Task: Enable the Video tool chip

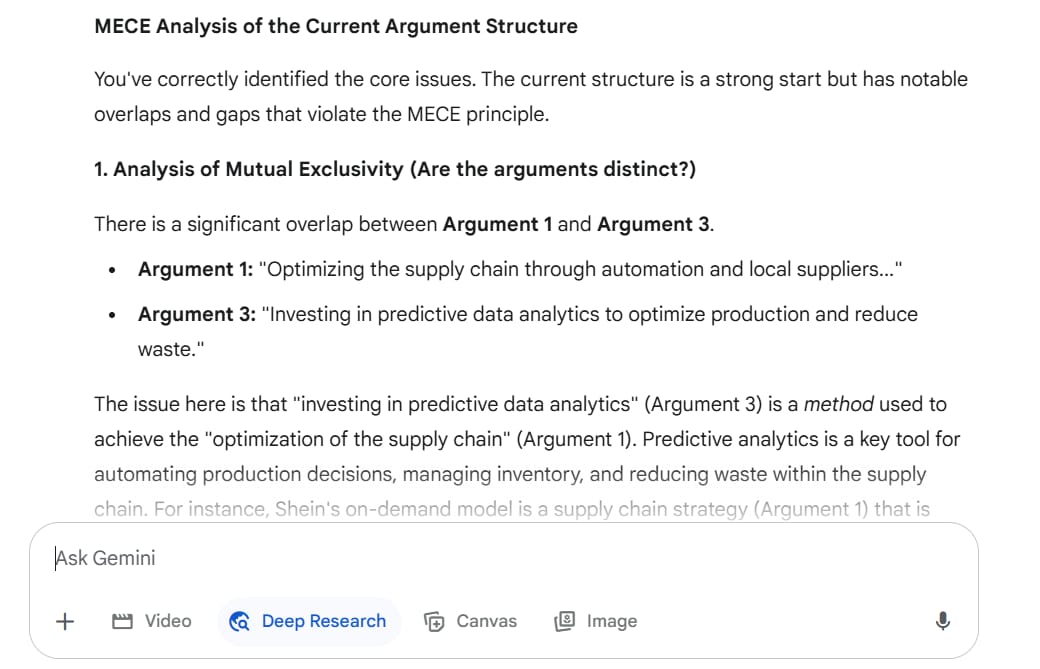Action: click(x=152, y=621)
